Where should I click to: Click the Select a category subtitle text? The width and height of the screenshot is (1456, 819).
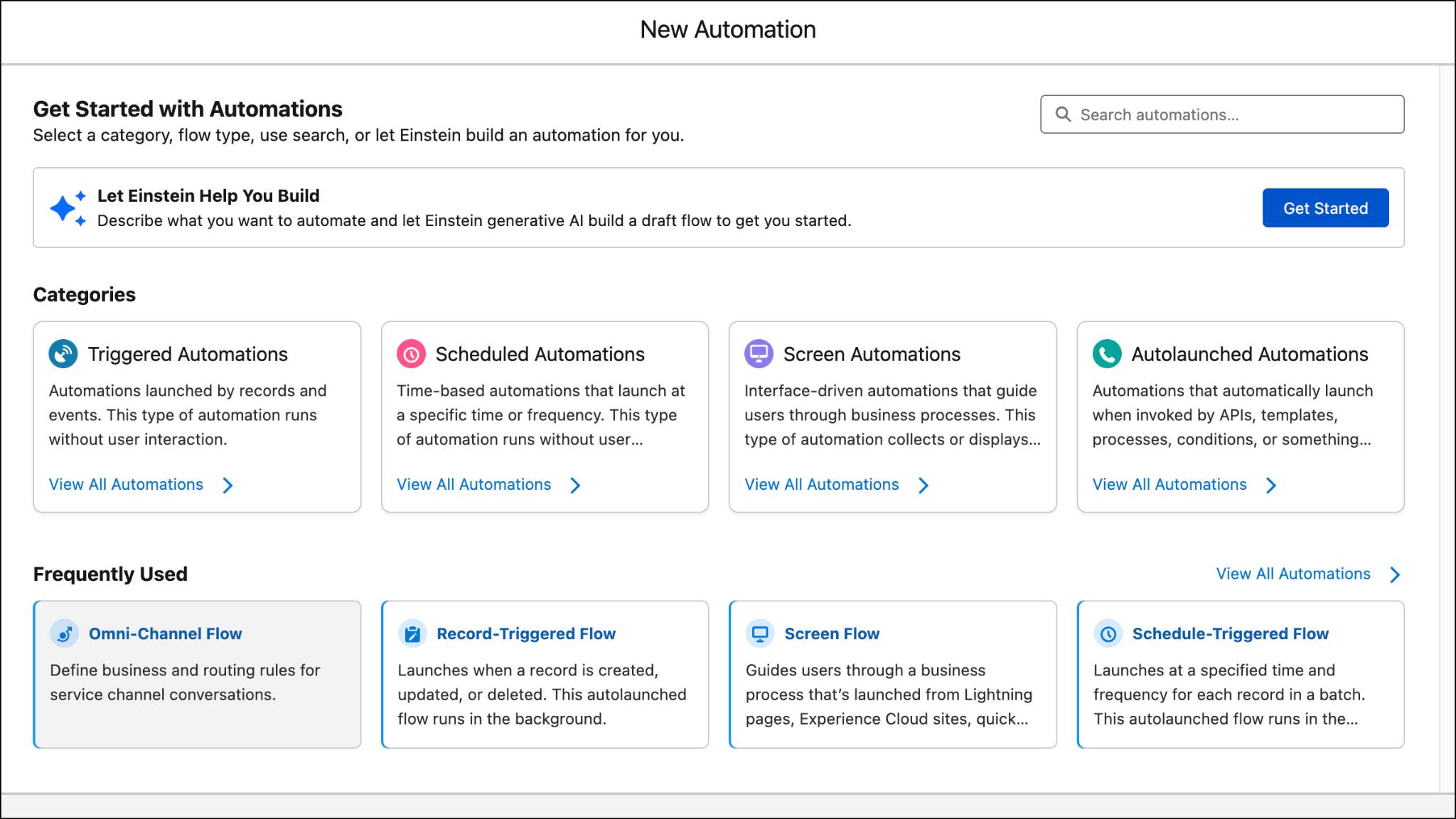[358, 135]
